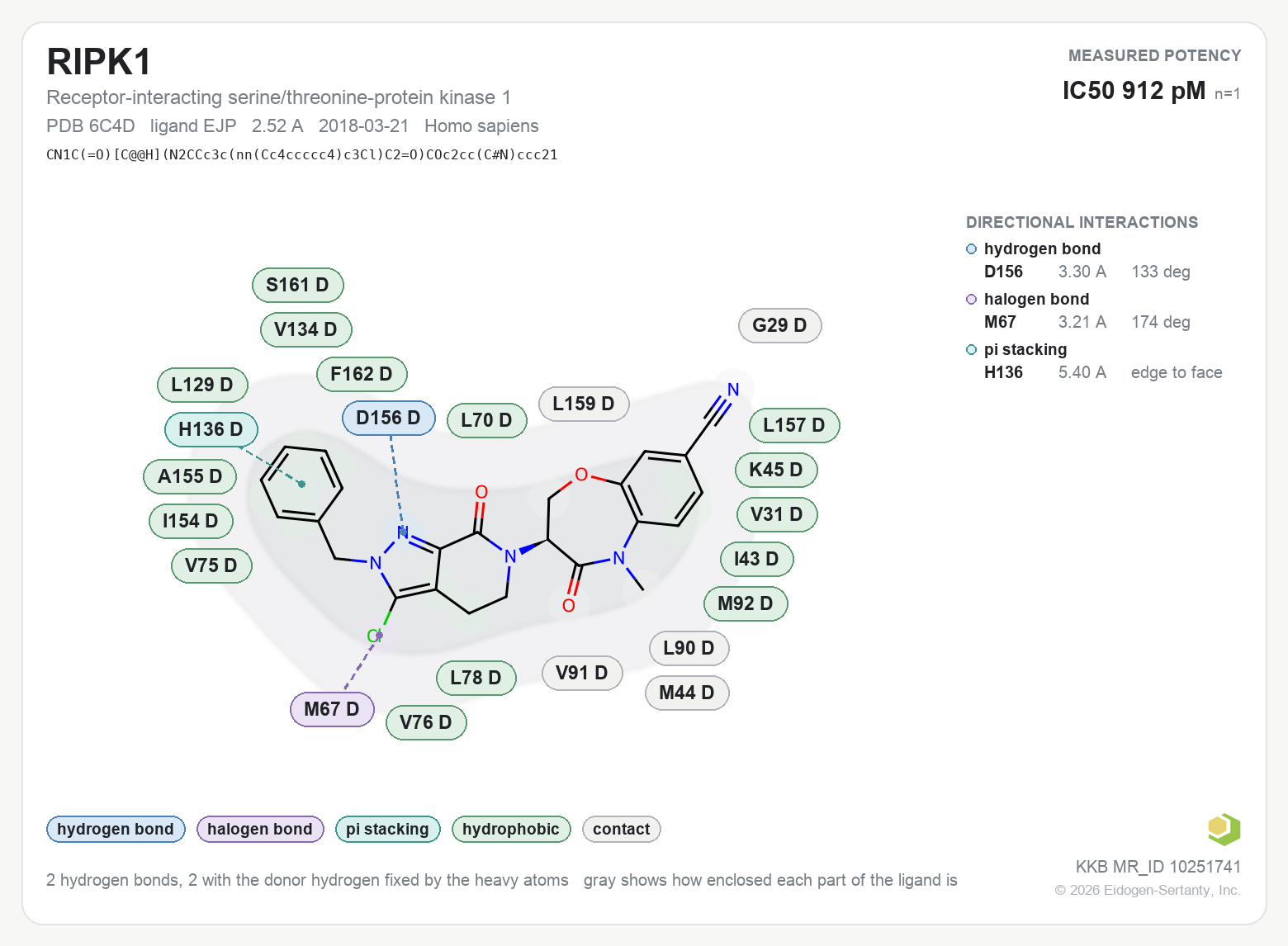1288x946 pixels.
Task: Click residue label V91 D
Action: pyautogui.click(x=582, y=673)
